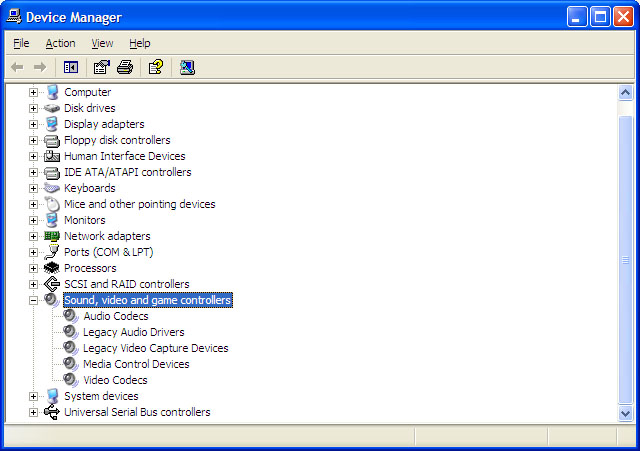Open the View menu
This screenshot has height=451, width=640.
tap(102, 43)
